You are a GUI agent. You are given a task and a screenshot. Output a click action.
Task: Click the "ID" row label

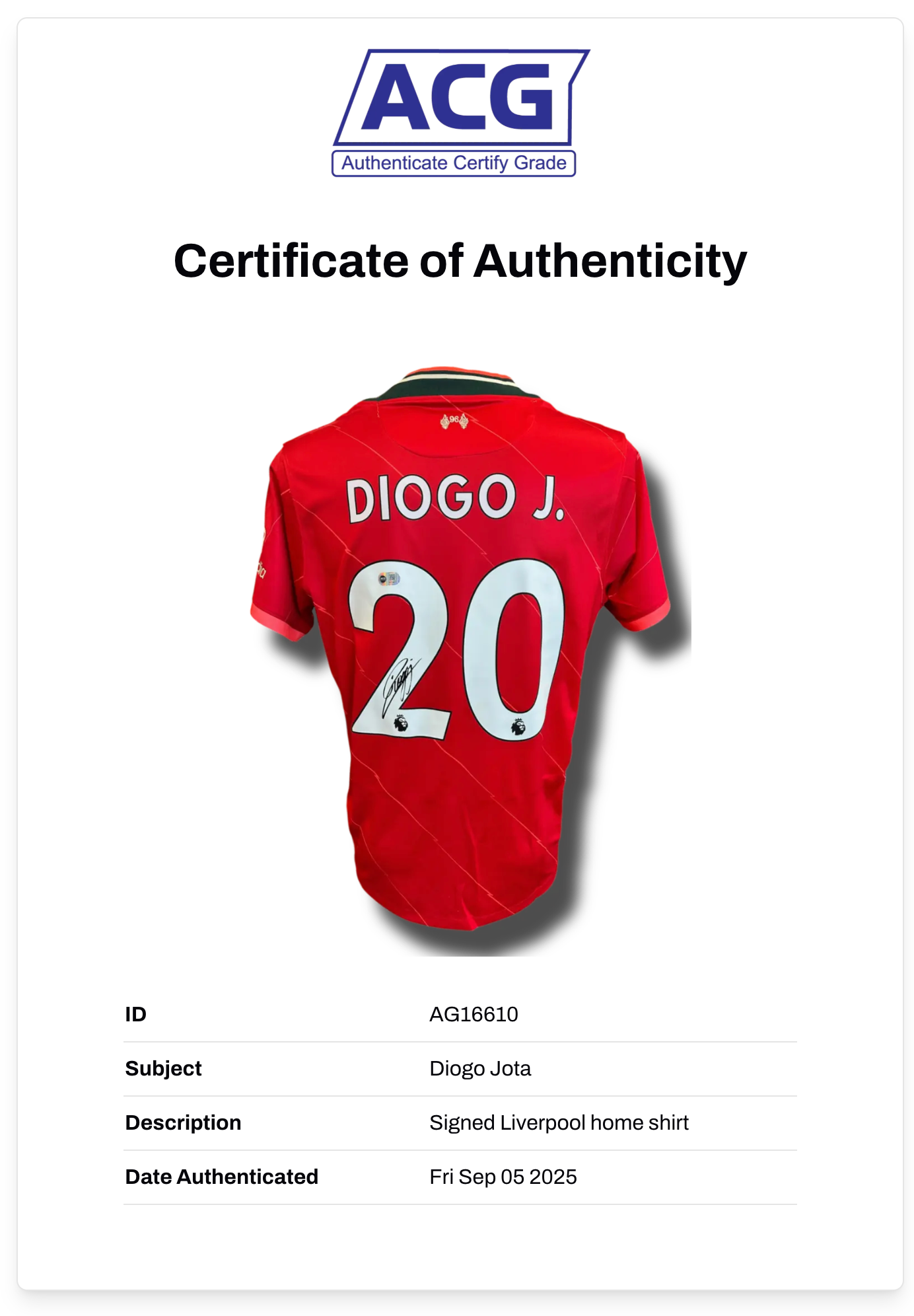coord(136,1014)
